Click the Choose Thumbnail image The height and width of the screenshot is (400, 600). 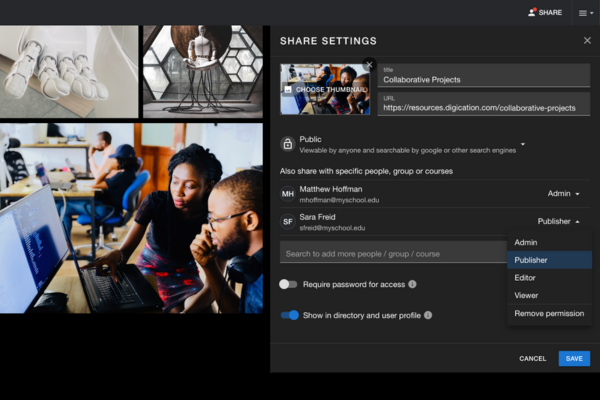(325, 89)
